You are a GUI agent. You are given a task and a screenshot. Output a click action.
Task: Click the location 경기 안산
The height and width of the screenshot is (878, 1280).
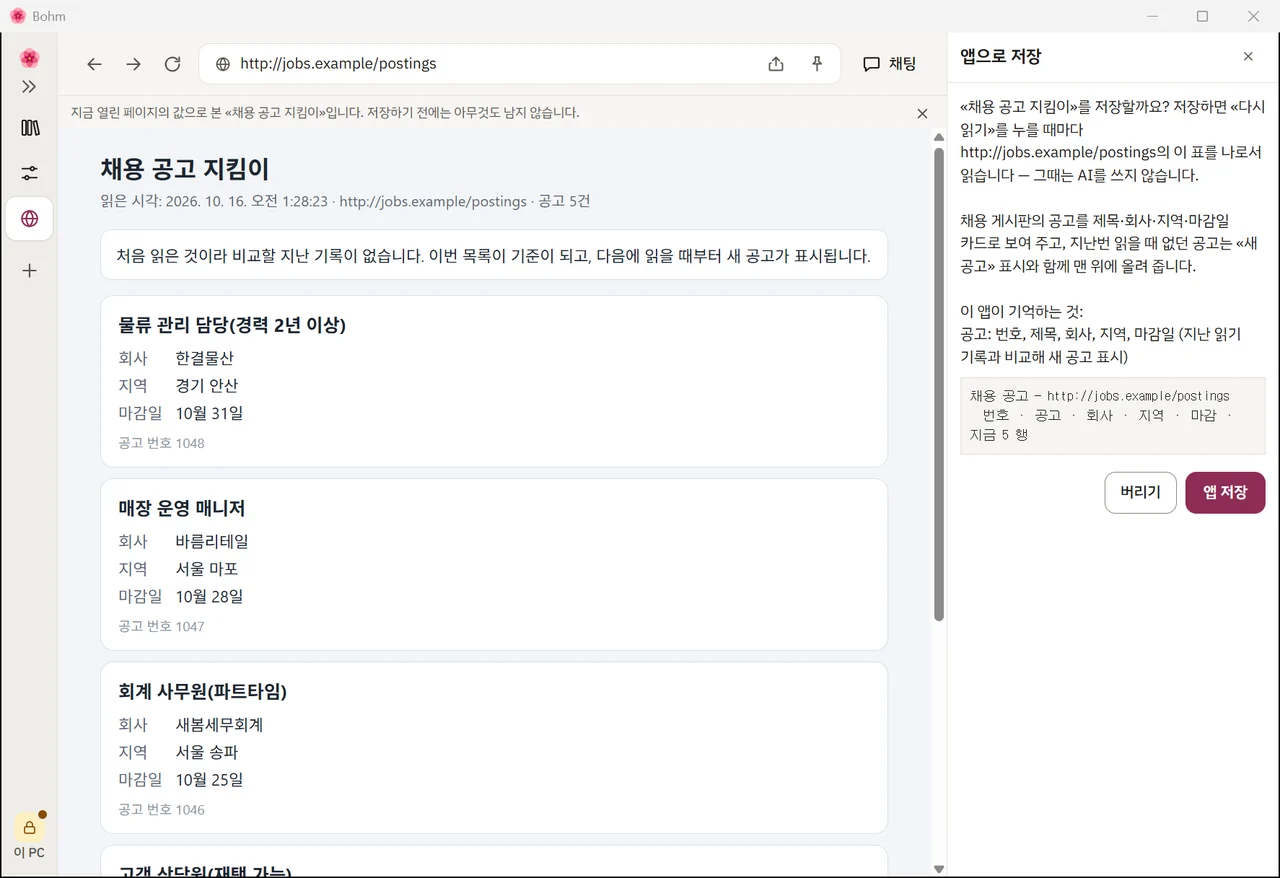click(x=207, y=385)
